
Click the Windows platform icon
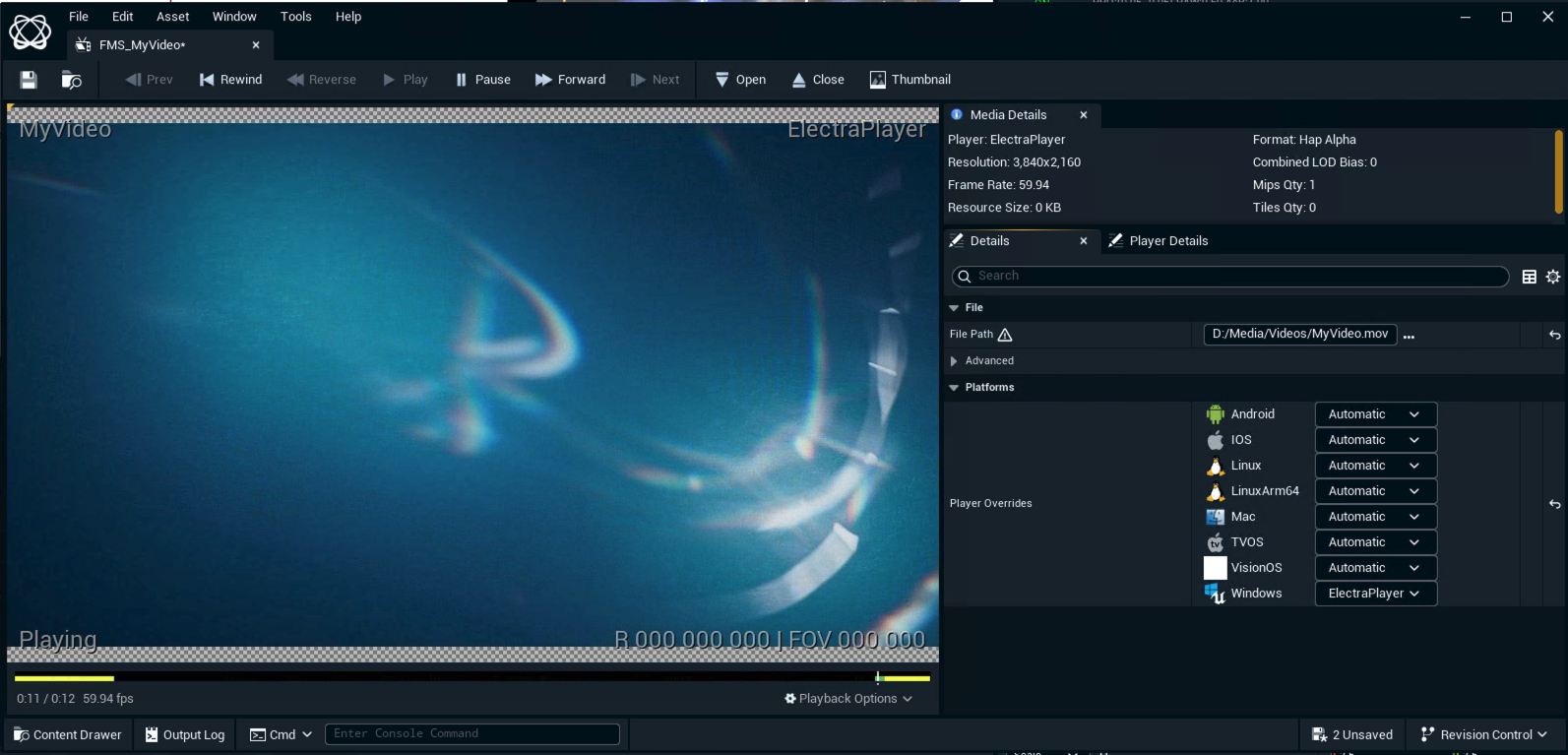click(1216, 594)
